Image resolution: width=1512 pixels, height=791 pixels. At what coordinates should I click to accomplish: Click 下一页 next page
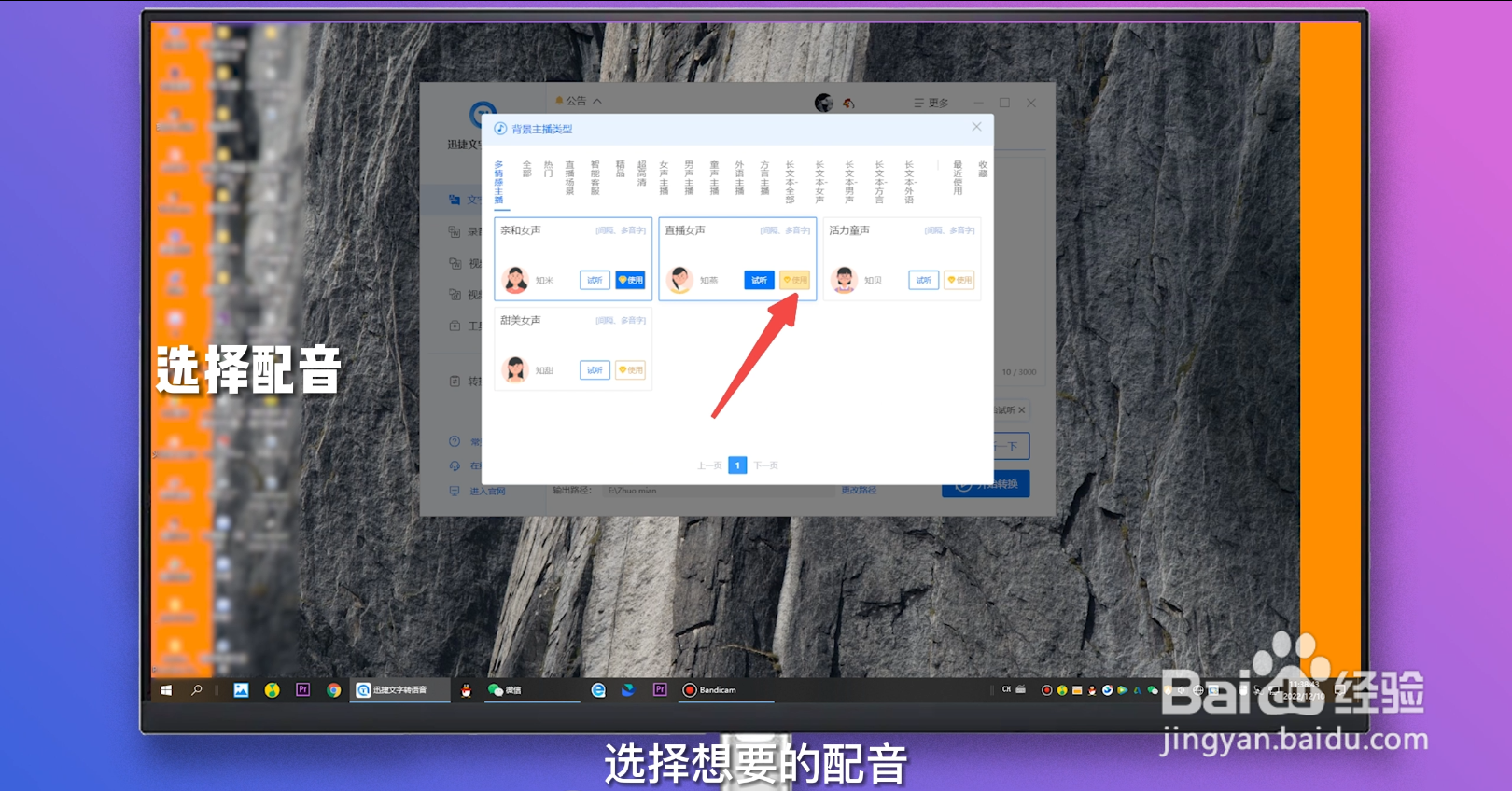pos(765,465)
